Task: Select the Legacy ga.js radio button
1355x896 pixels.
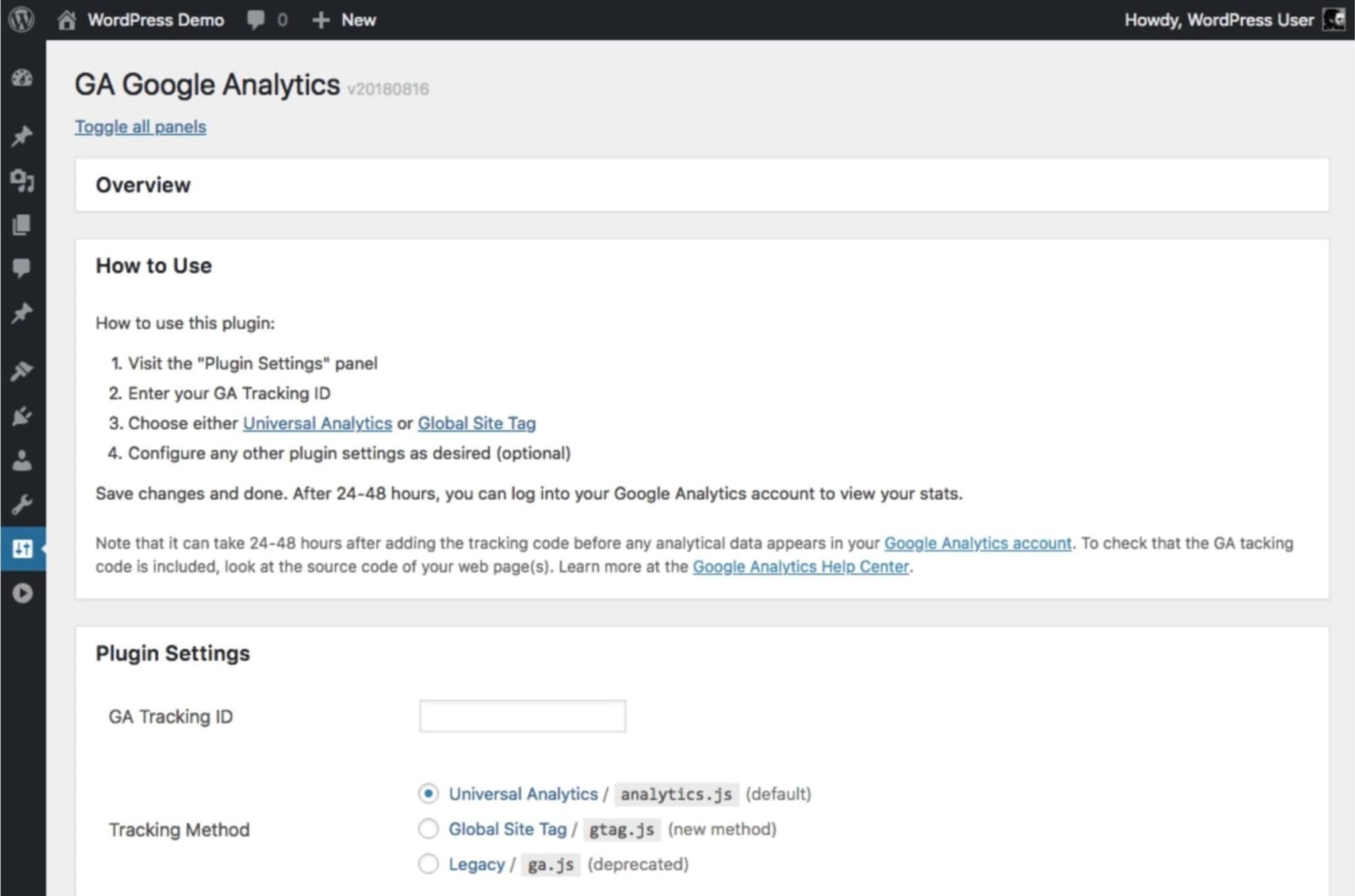Action: 428,864
